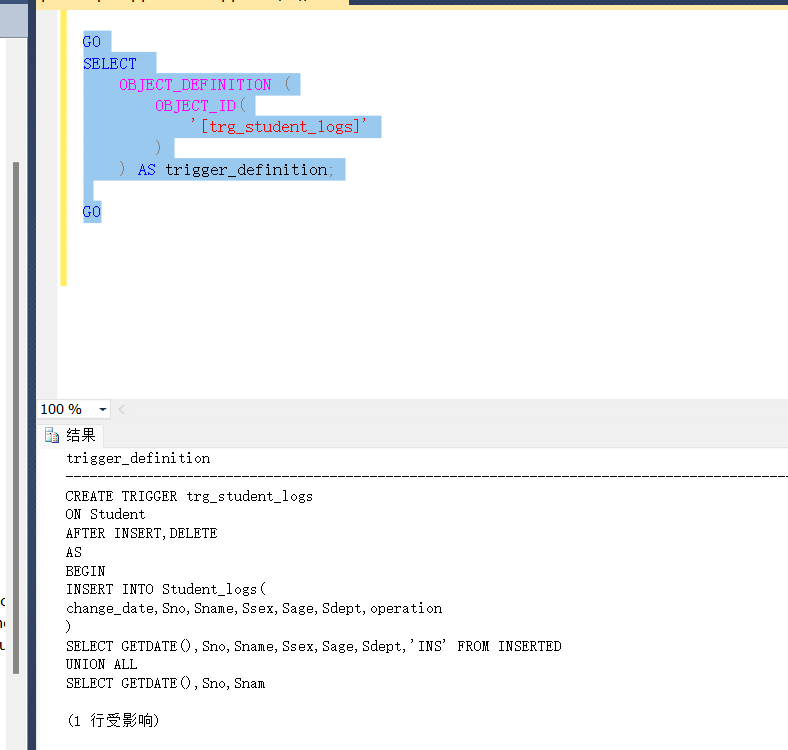
Task: Click the results tab grid icon
Action: pos(52,435)
